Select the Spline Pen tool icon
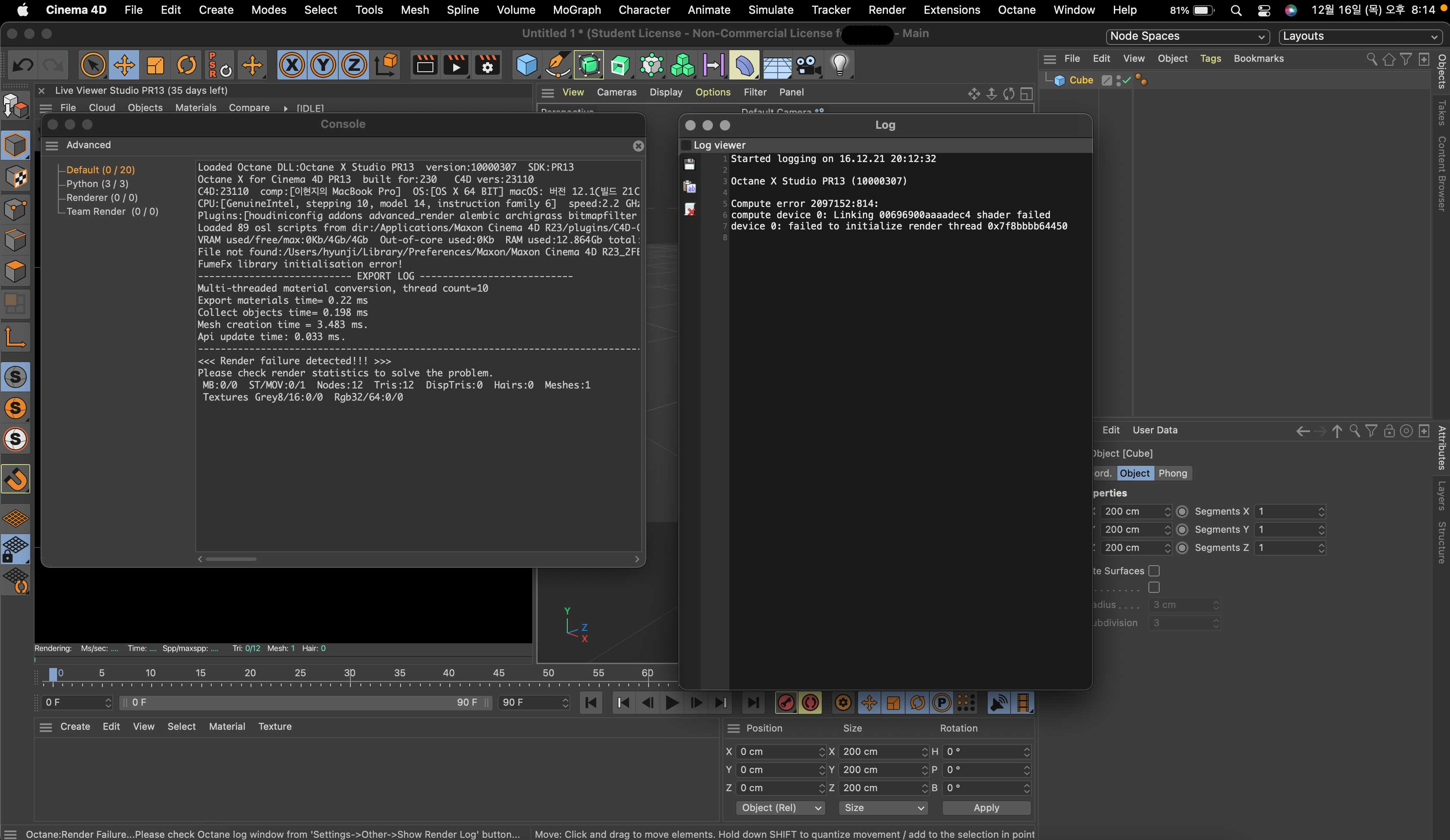Viewport: 1450px width, 840px height. [x=557, y=64]
